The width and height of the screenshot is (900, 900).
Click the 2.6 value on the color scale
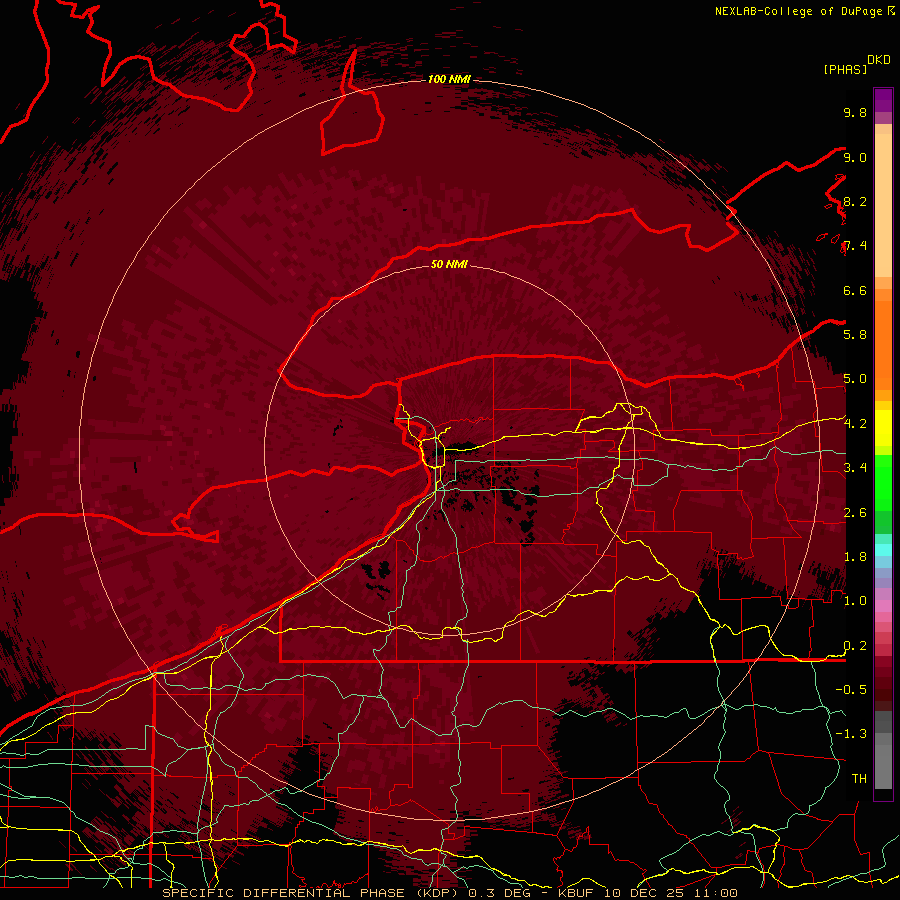tap(855, 512)
